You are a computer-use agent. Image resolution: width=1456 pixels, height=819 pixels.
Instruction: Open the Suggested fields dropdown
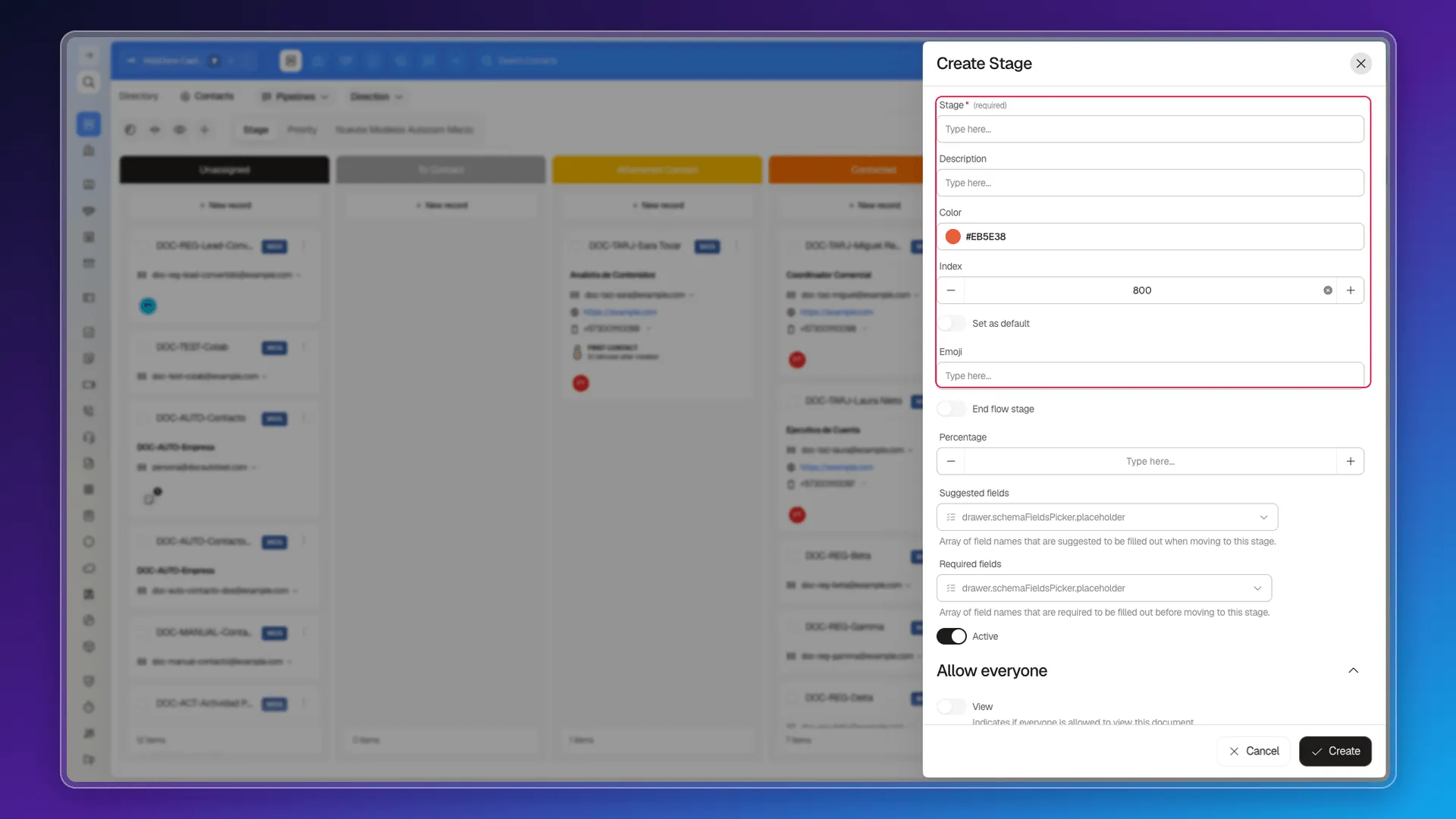(1107, 517)
